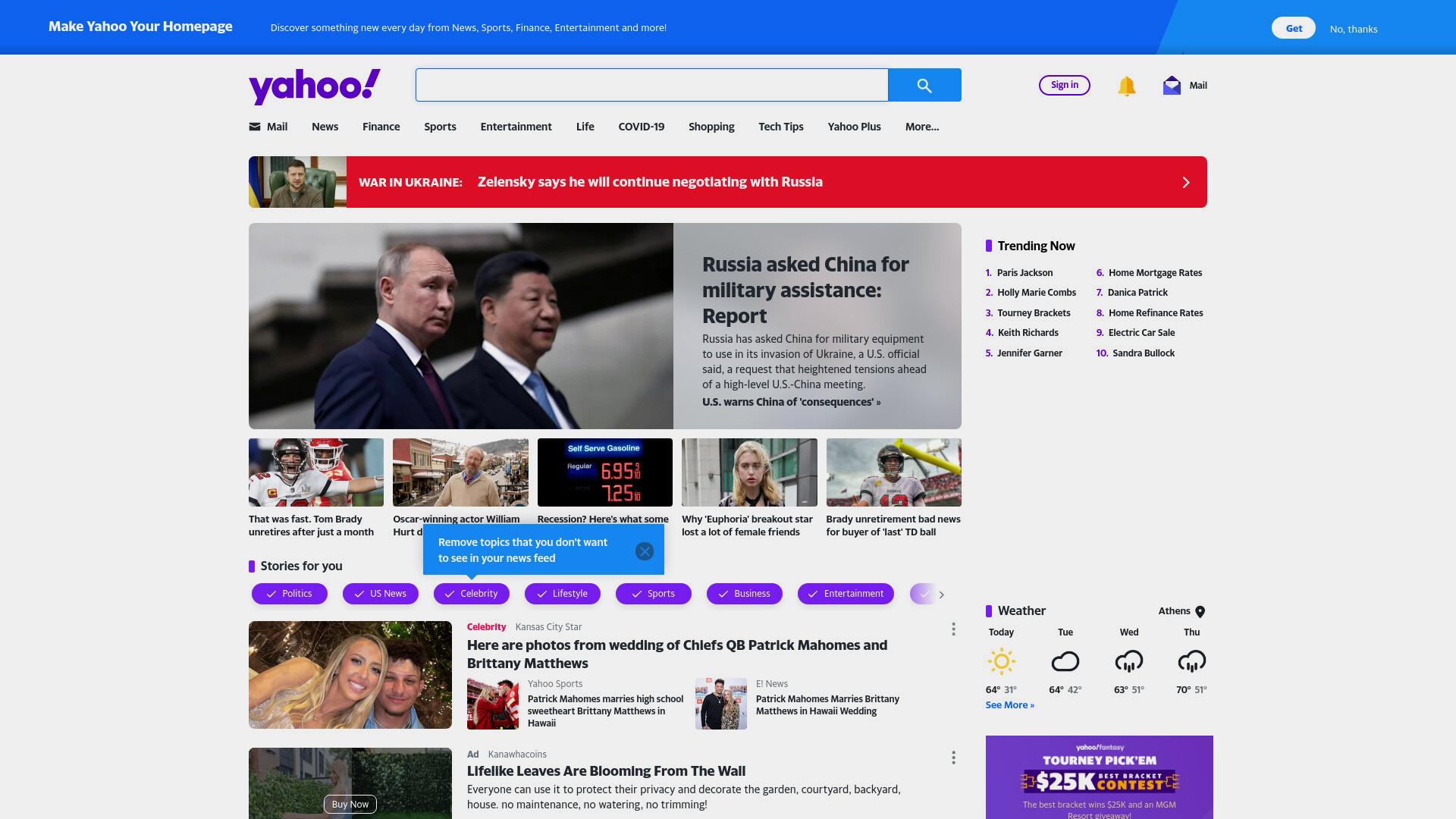The height and width of the screenshot is (819, 1456).
Task: Click Home Mortgage Rates trending topic
Action: 1155,273
